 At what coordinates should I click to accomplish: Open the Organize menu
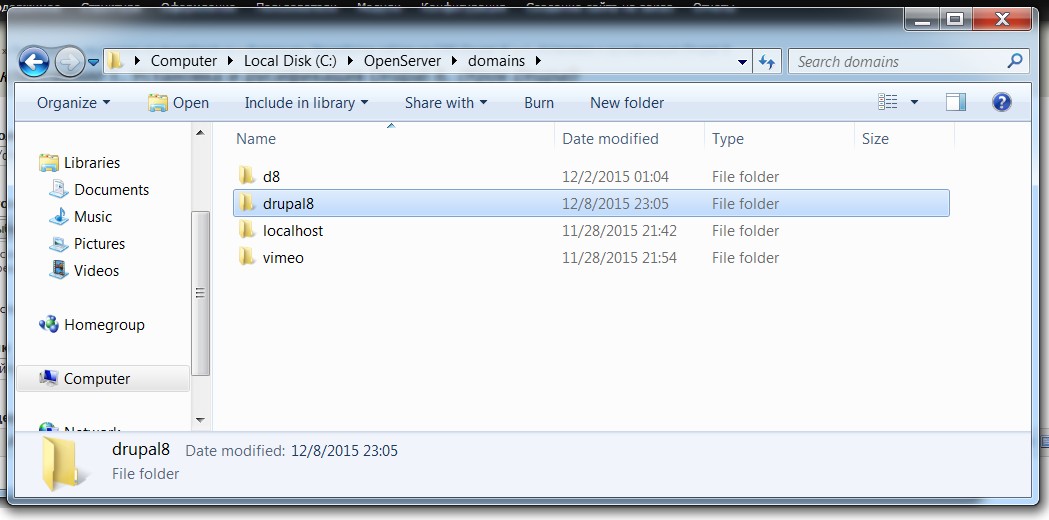coord(73,102)
